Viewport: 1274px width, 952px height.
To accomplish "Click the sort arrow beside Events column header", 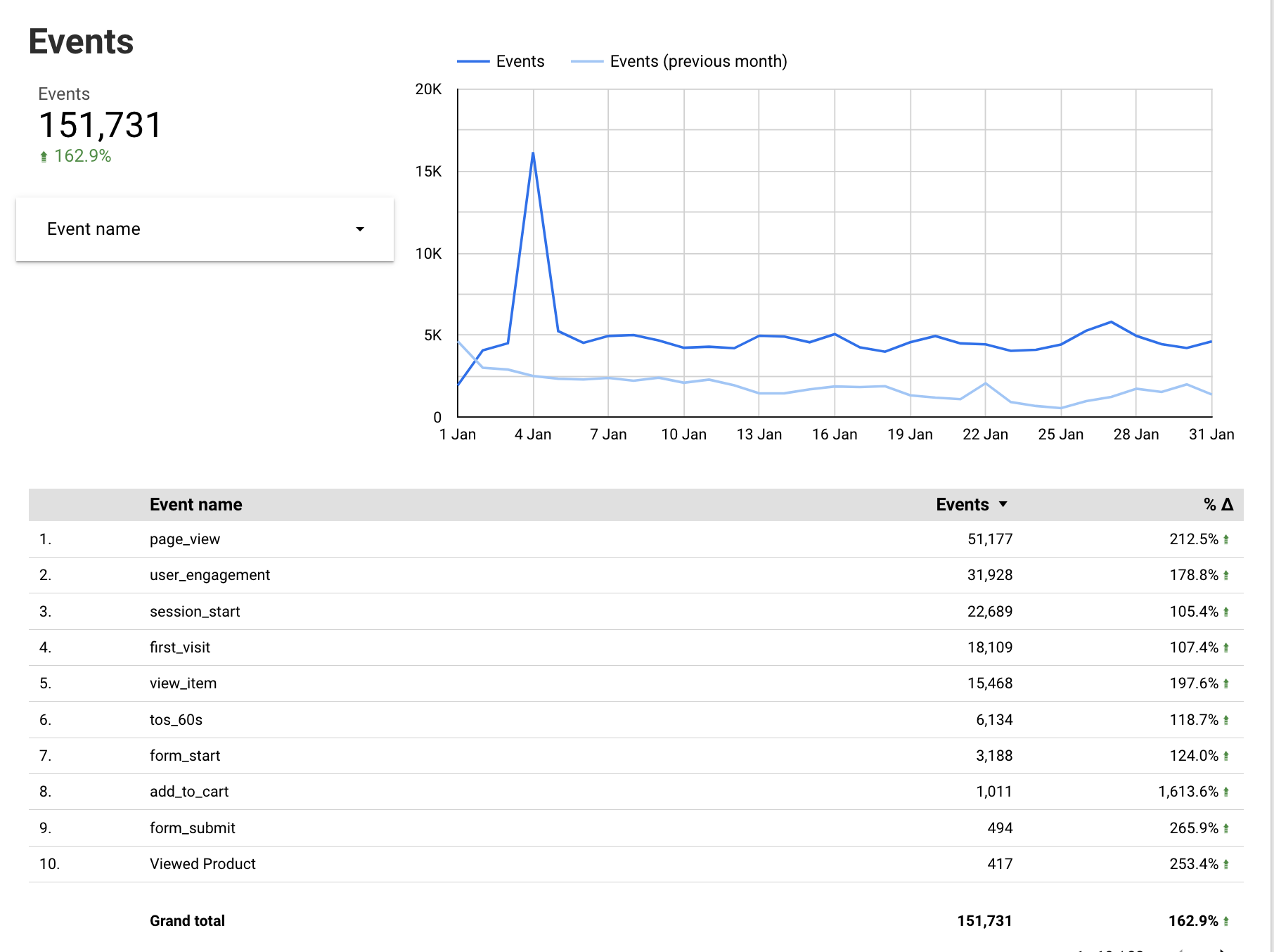I will [1003, 504].
